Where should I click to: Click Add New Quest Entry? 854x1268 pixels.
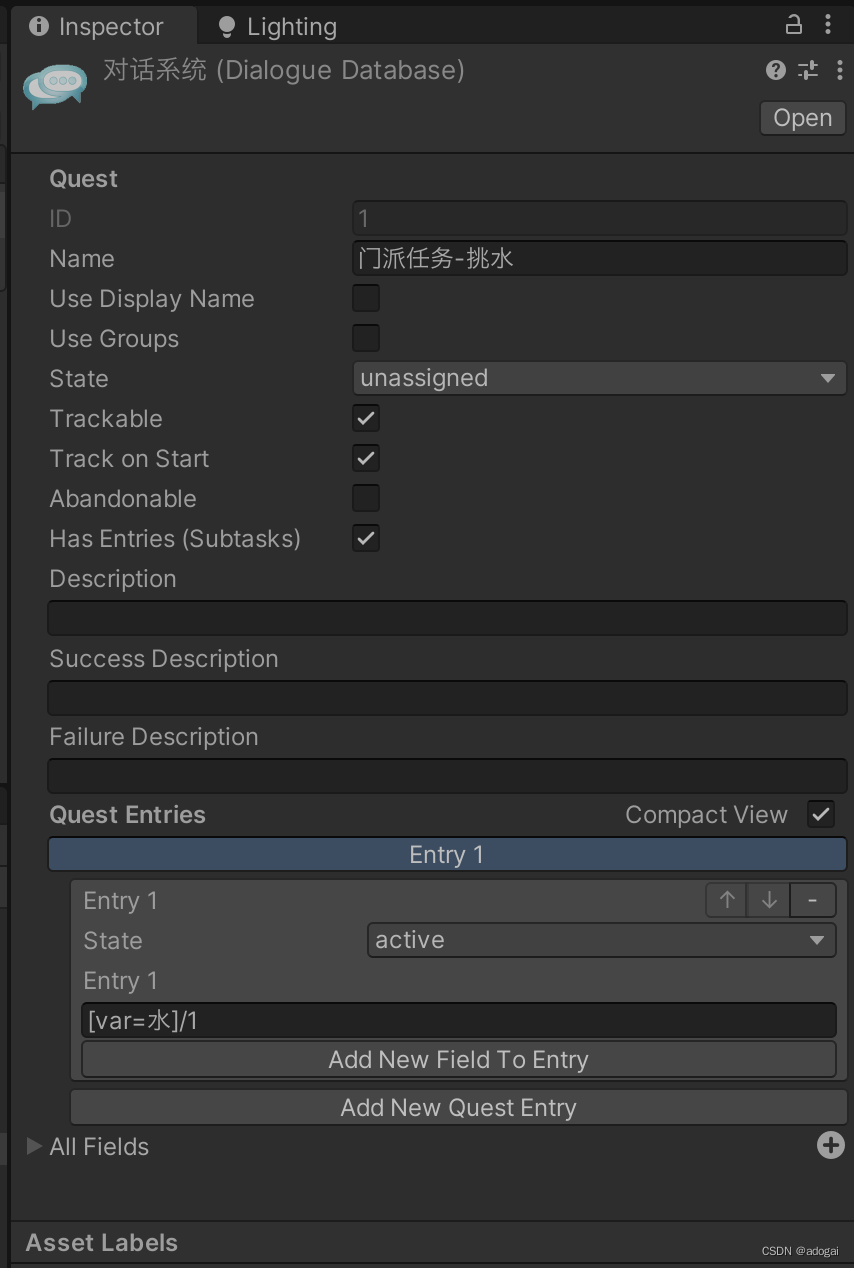tap(459, 1107)
